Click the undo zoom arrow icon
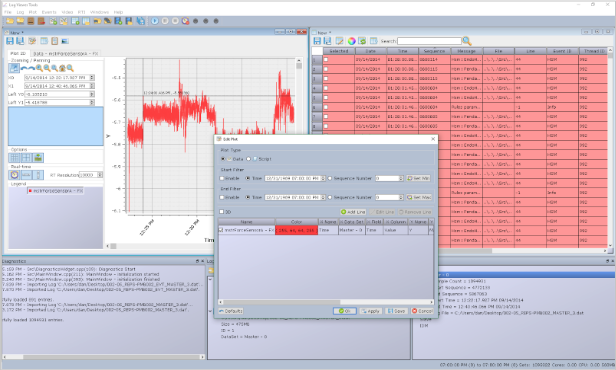This screenshot has width=616, height=370. pyautogui.click(x=24, y=68)
